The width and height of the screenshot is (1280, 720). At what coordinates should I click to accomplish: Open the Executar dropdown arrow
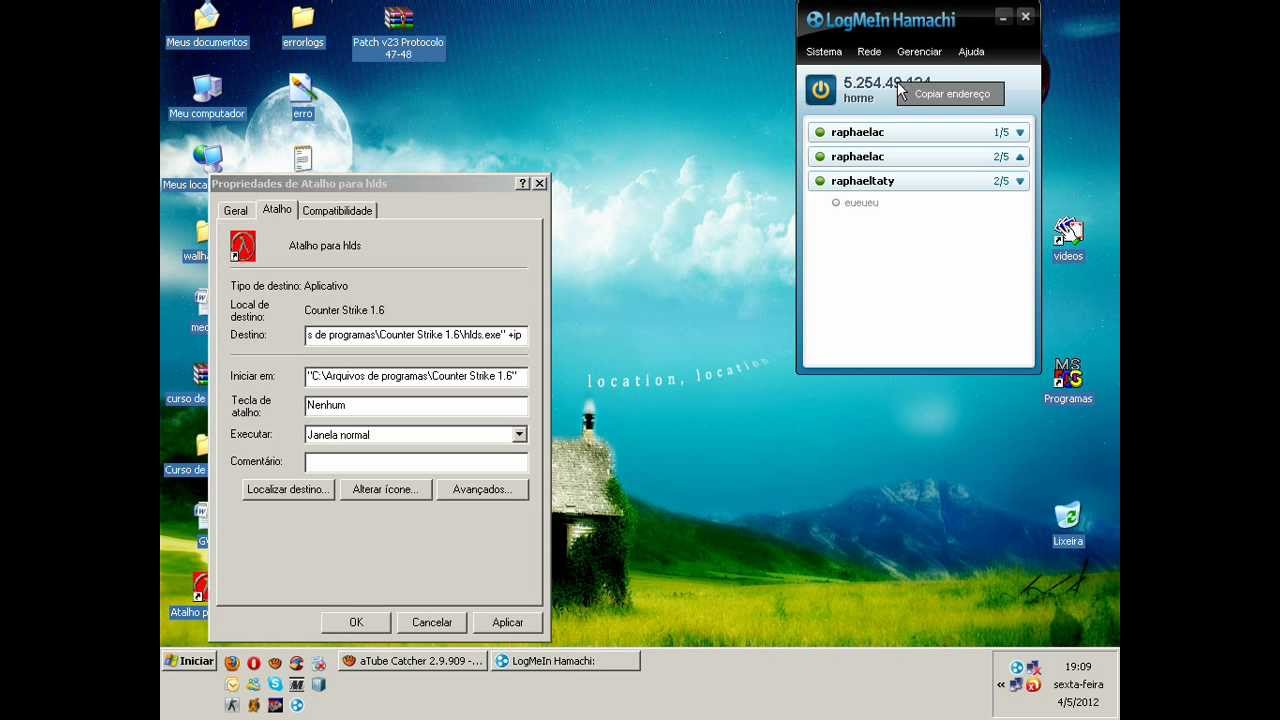(x=519, y=435)
